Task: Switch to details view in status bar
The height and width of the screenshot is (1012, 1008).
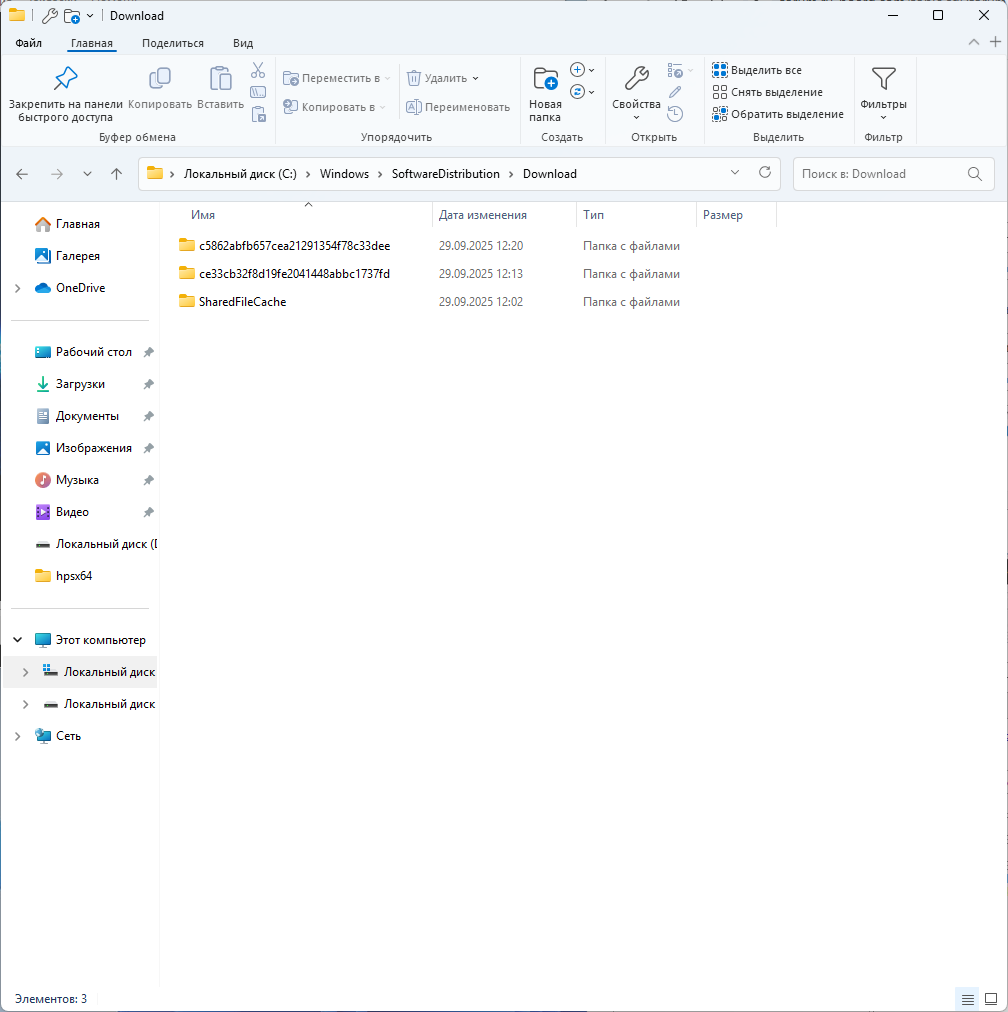Action: coord(967,999)
